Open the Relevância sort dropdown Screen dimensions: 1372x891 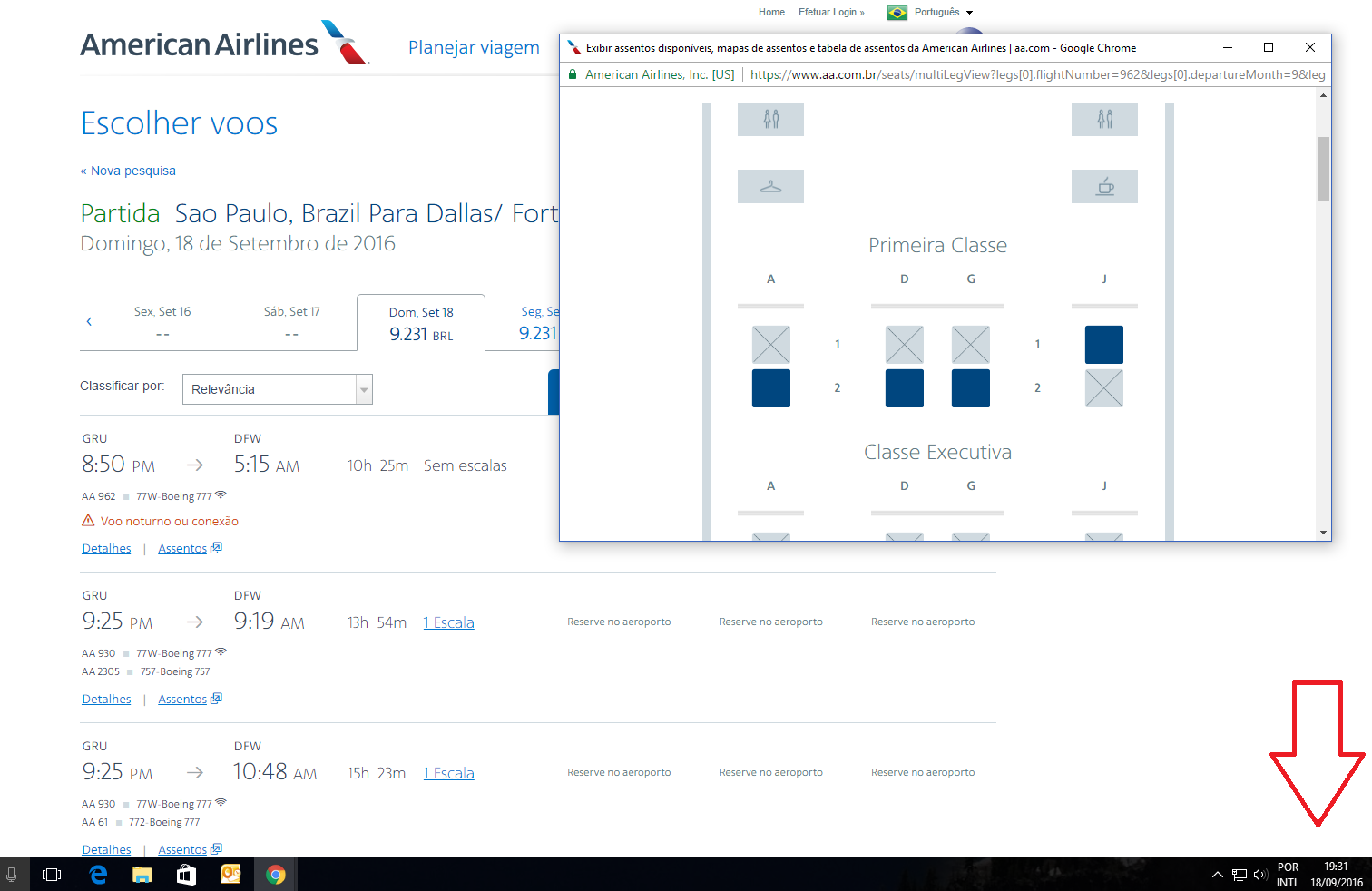[x=278, y=389]
